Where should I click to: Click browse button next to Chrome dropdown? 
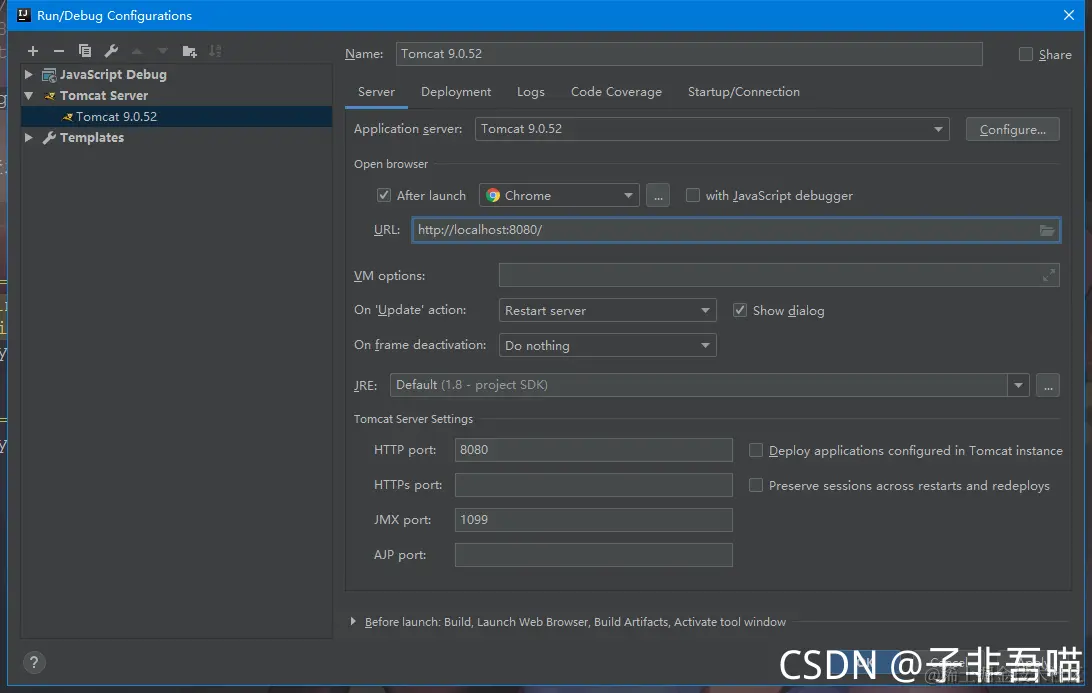[658, 196]
